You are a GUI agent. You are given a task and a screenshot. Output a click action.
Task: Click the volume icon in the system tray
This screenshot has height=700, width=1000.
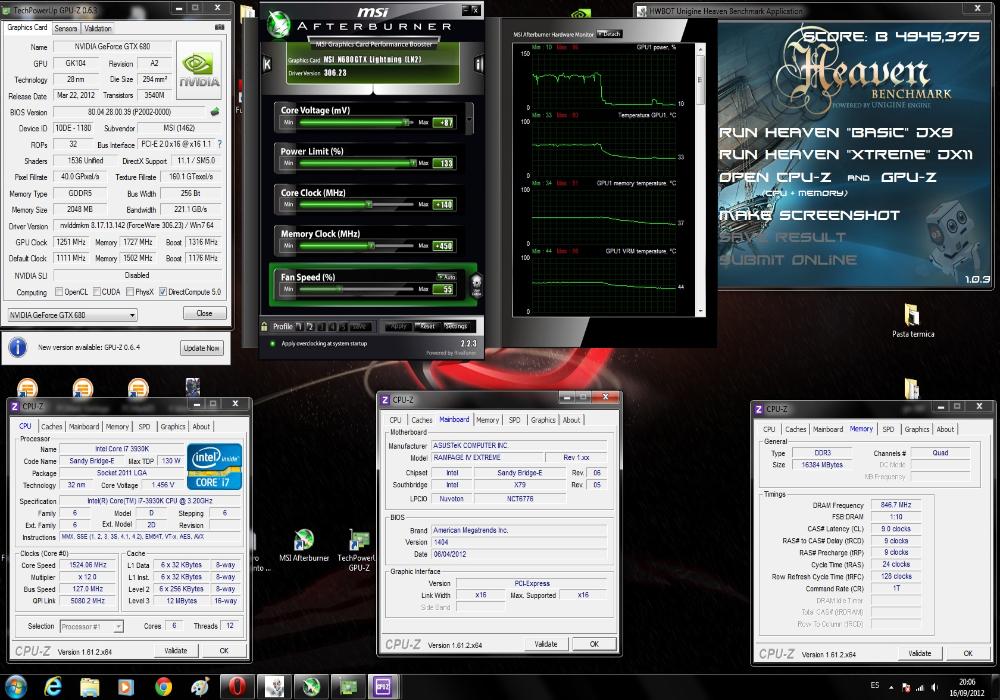[x=934, y=687]
